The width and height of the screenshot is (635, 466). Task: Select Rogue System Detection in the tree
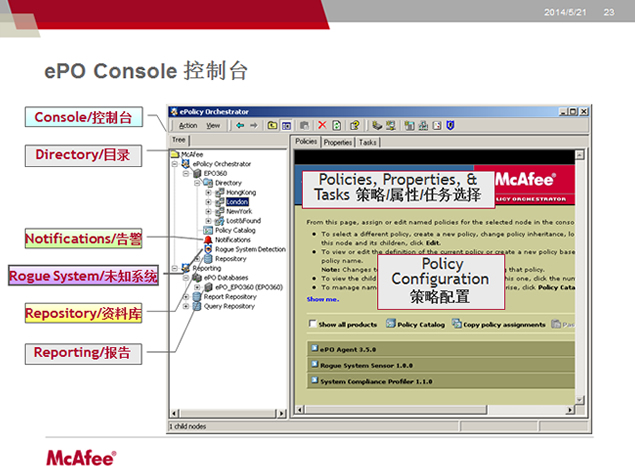(x=250, y=249)
